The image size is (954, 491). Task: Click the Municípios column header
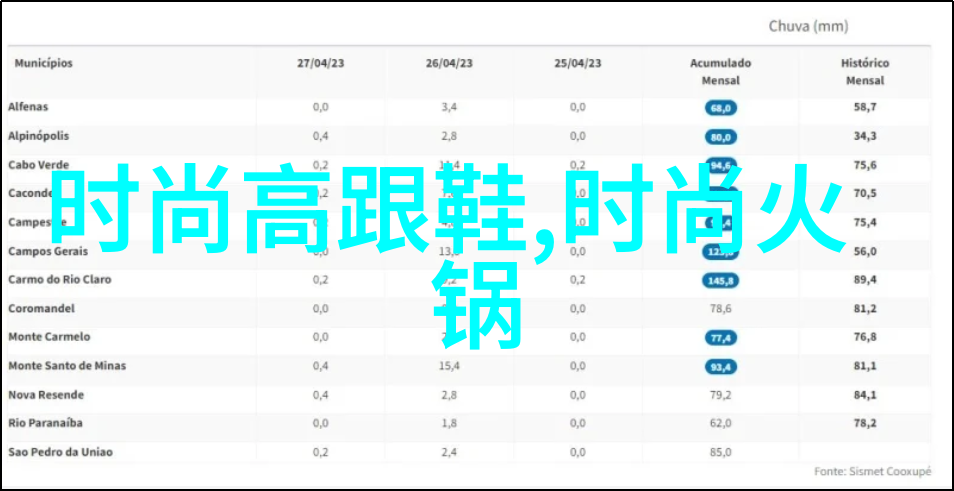pyautogui.click(x=44, y=63)
